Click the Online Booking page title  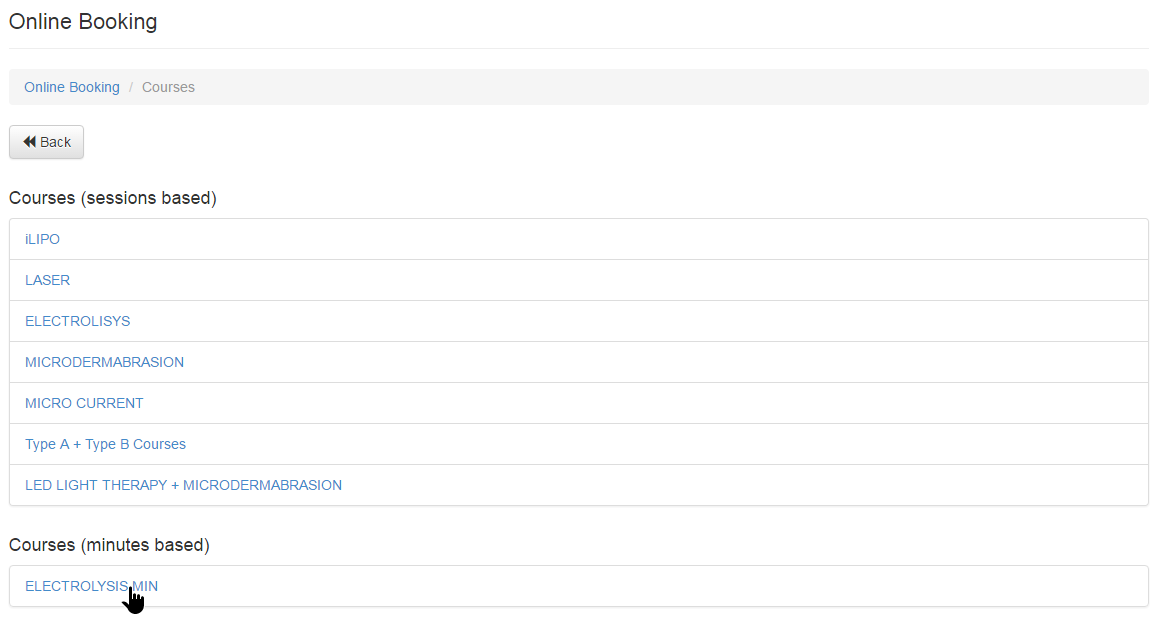[83, 21]
